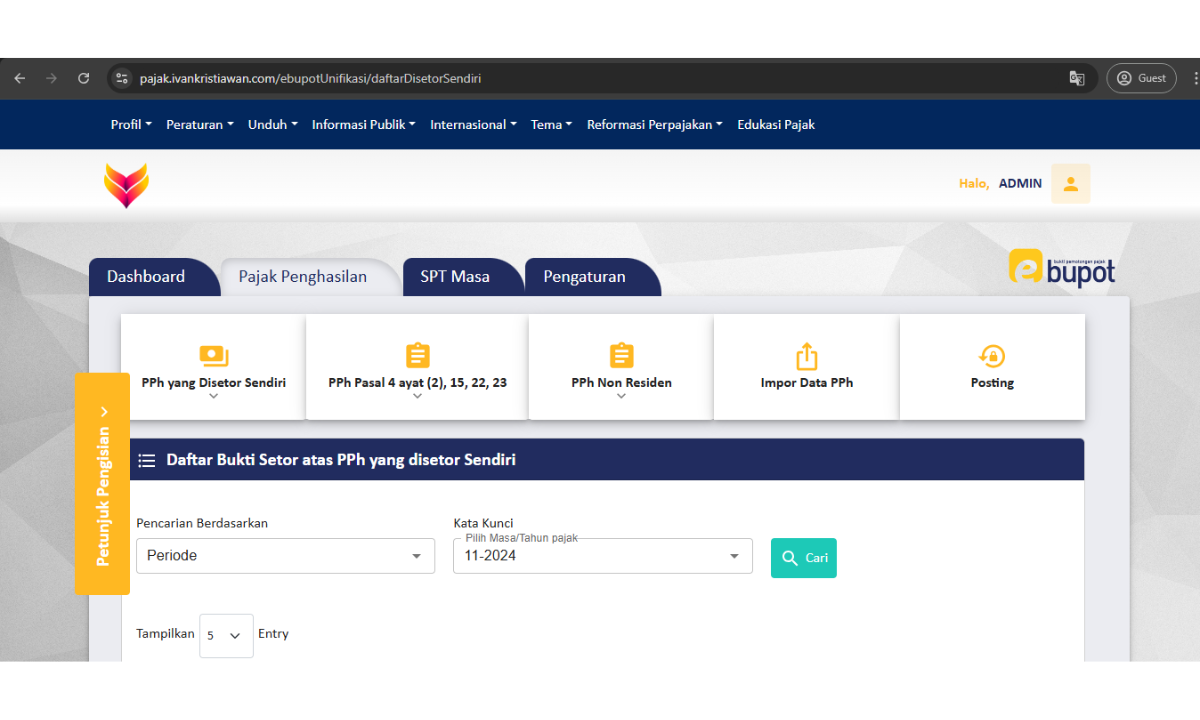Click the PPh yang Disetor Sendiri money icon

214,356
